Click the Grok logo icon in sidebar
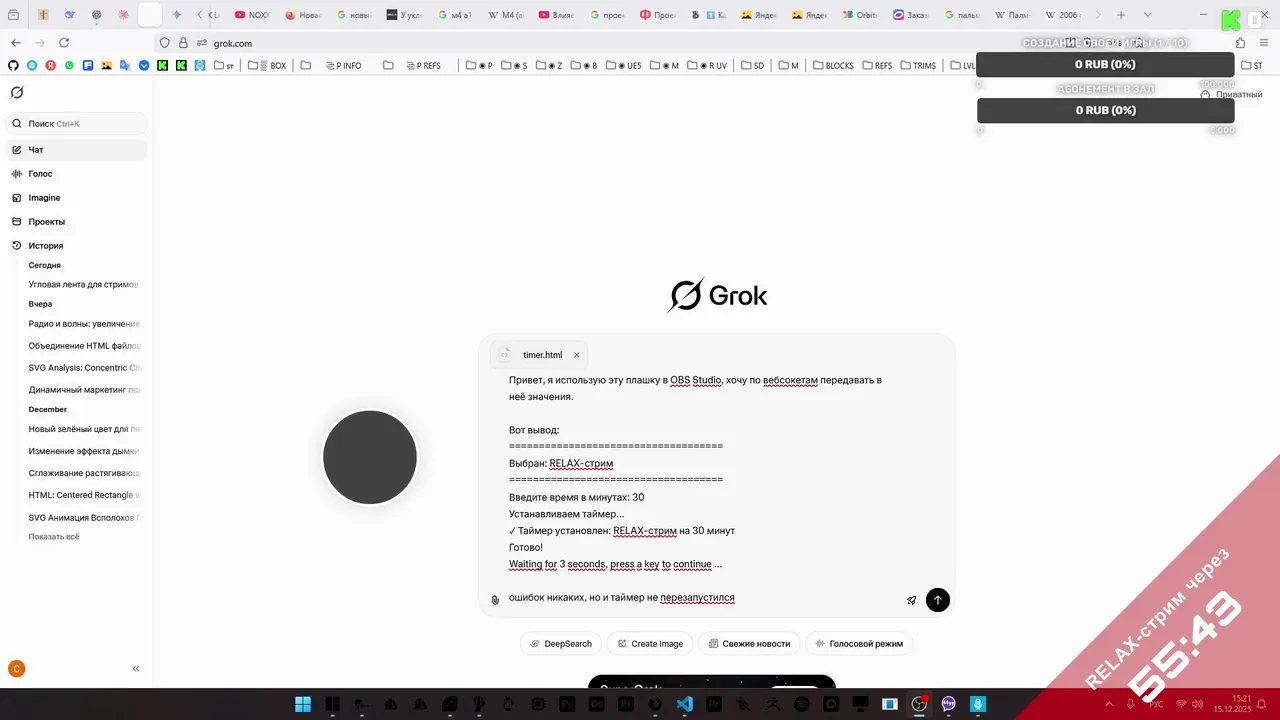The height and width of the screenshot is (720, 1280). 16,92
